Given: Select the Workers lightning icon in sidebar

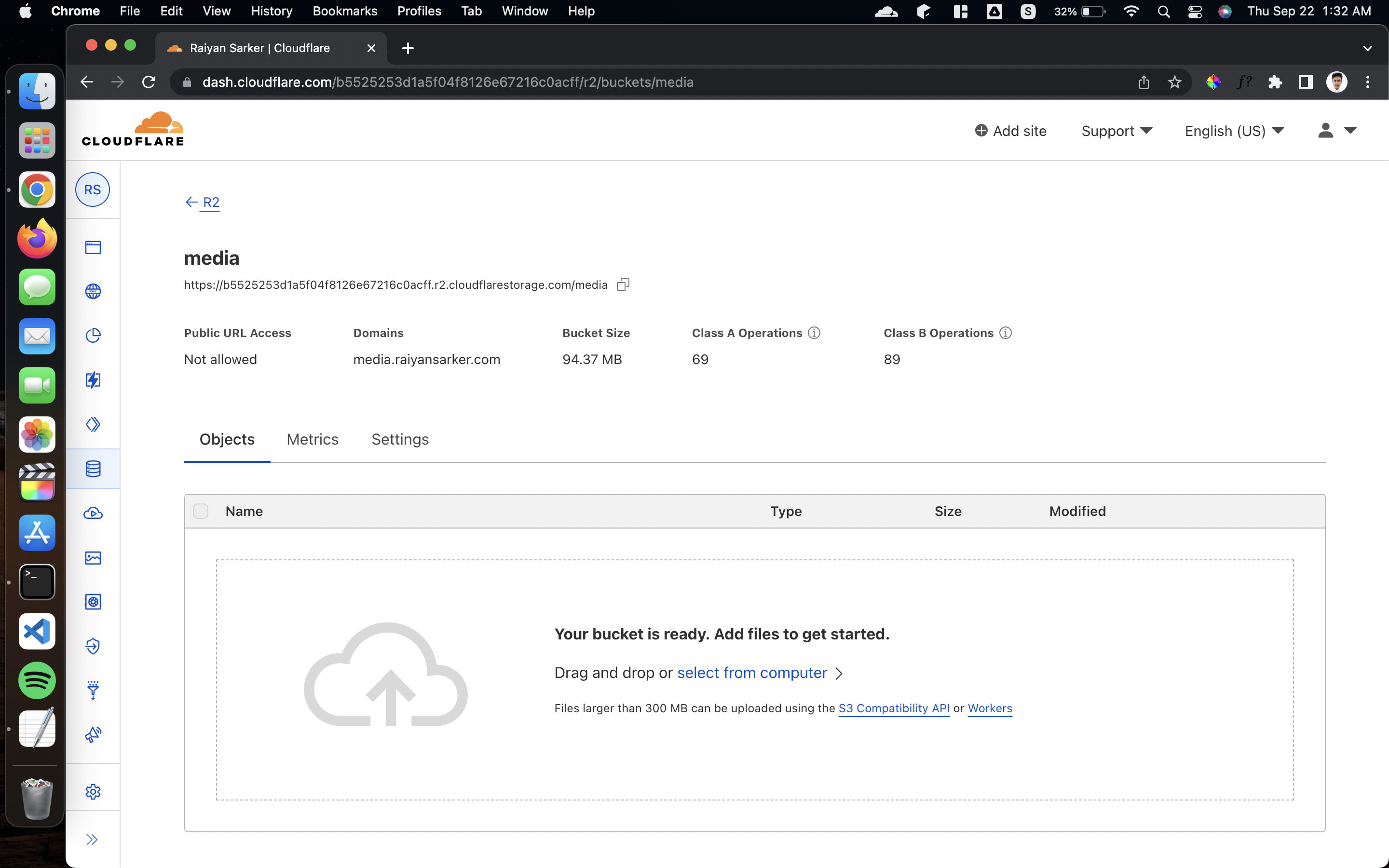Looking at the screenshot, I should coord(93,380).
